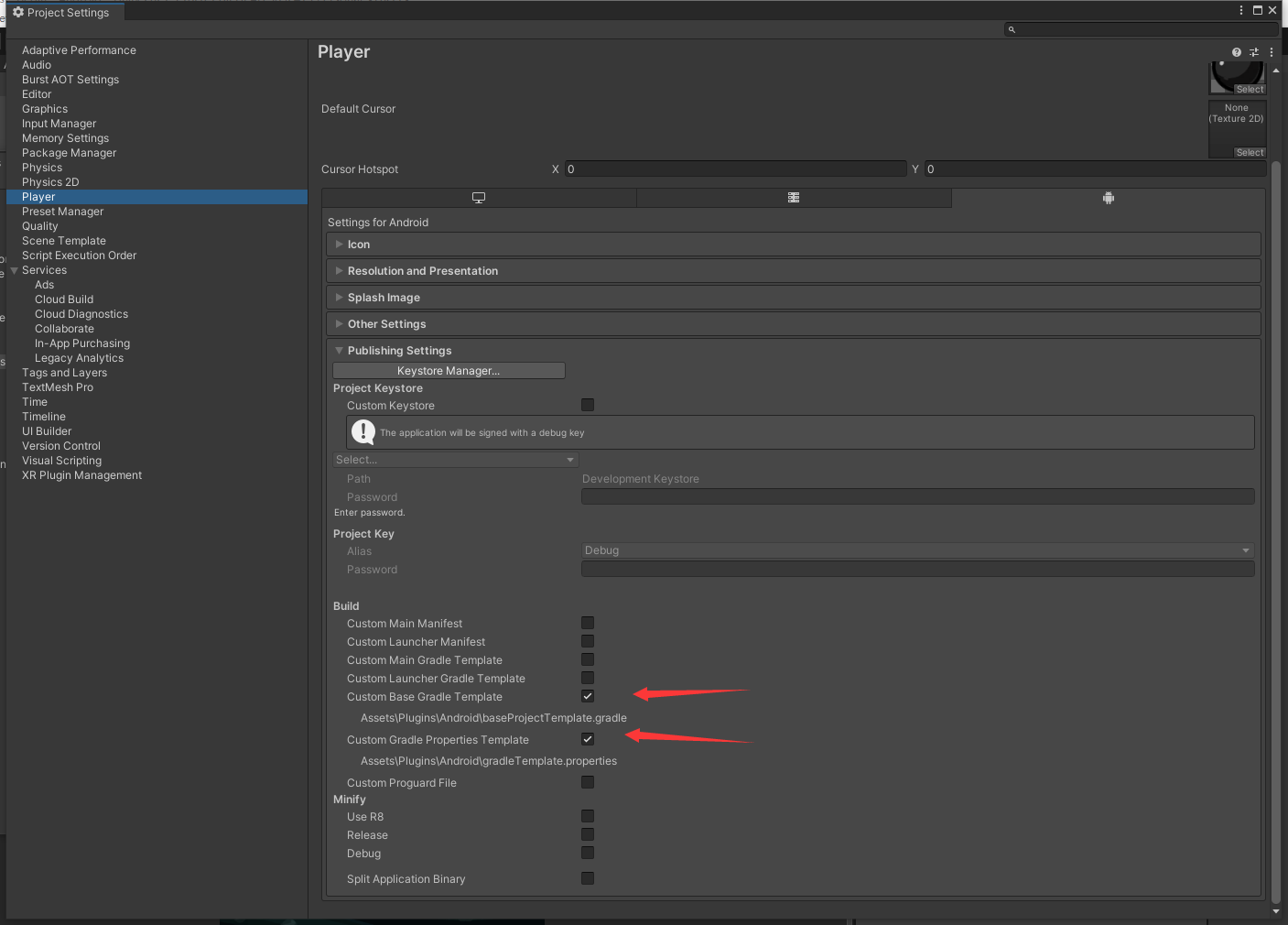The height and width of the screenshot is (925, 1288).
Task: Open Burst AOT Settings
Action: click(x=70, y=80)
